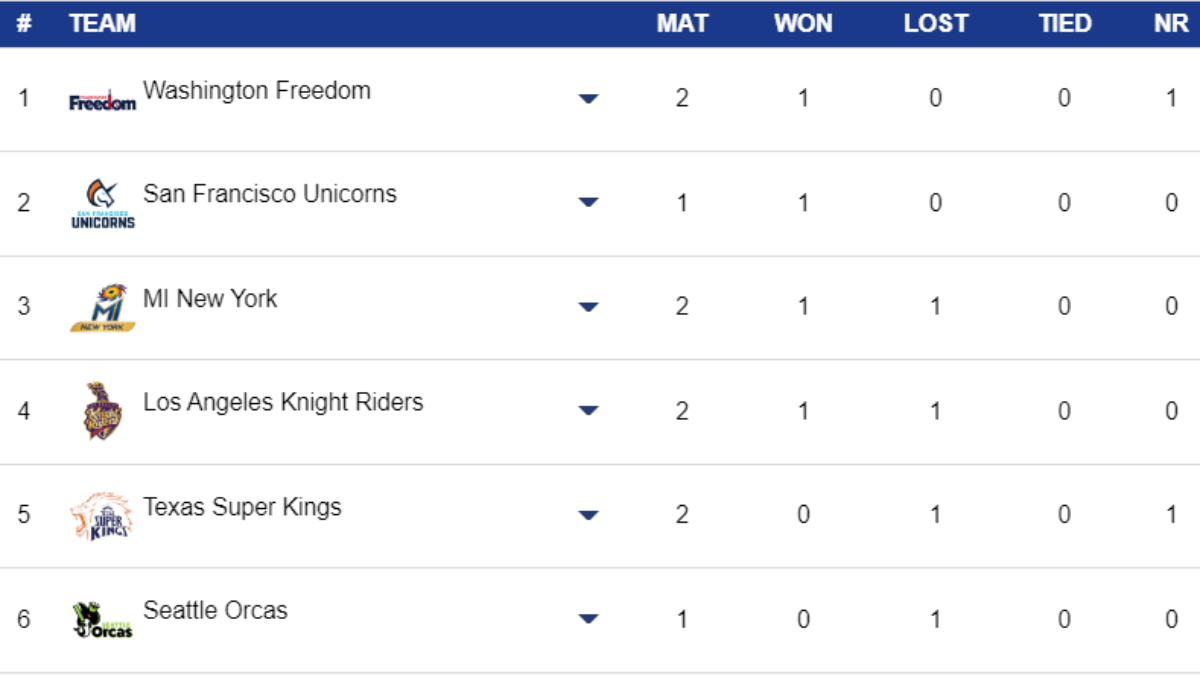Show Los Angeles Knight Riders details arrow
Screen dimensions: 1200x675
click(x=588, y=411)
